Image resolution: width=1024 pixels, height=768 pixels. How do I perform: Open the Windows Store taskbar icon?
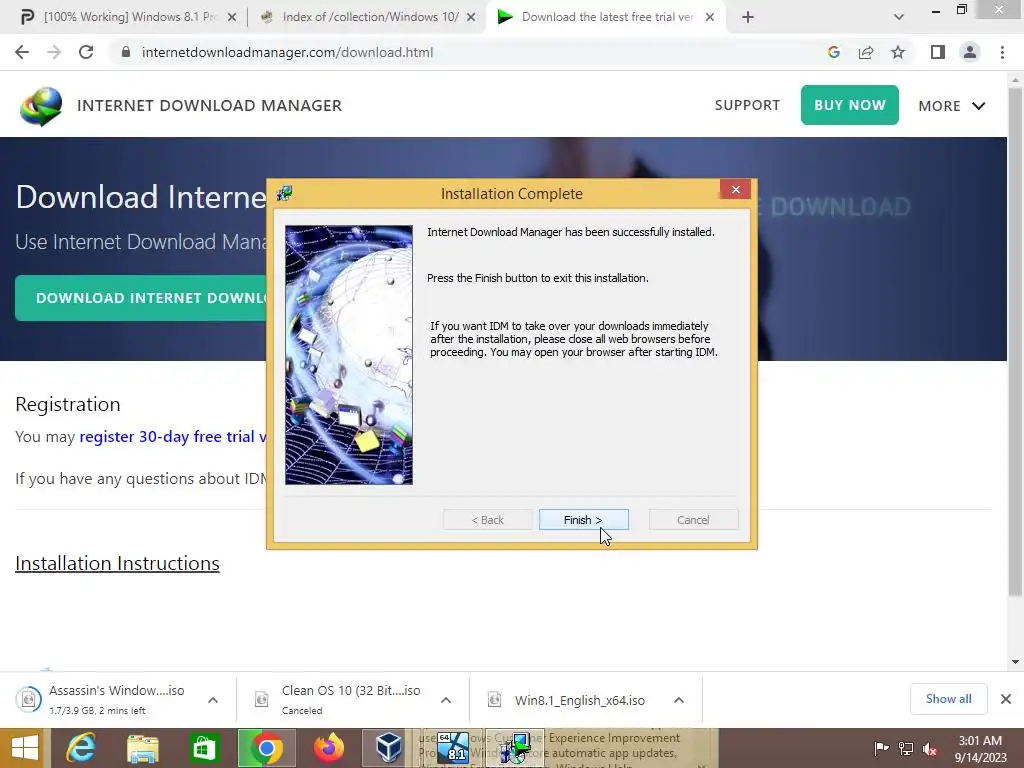coord(204,748)
